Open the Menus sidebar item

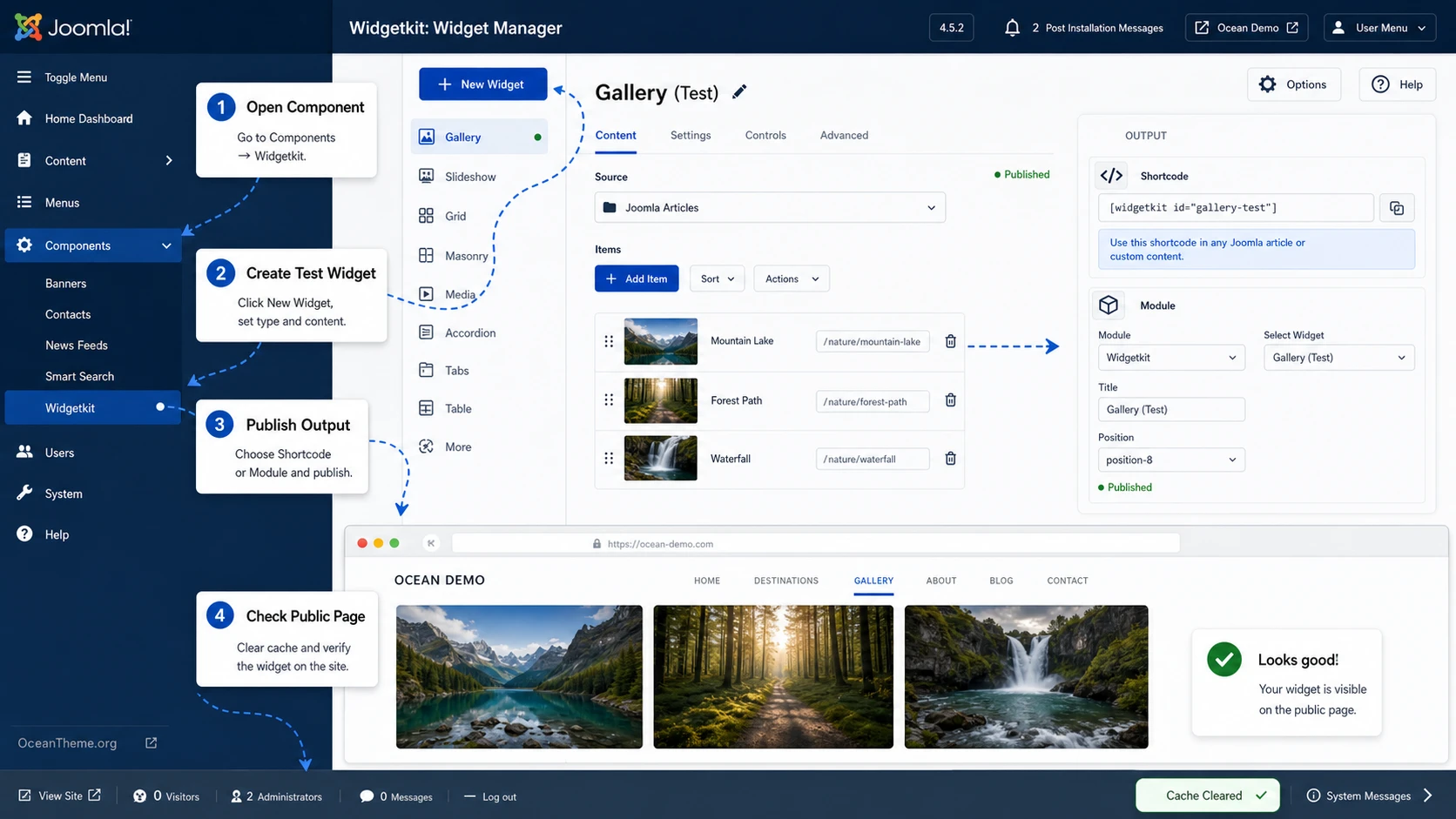[x=62, y=203]
